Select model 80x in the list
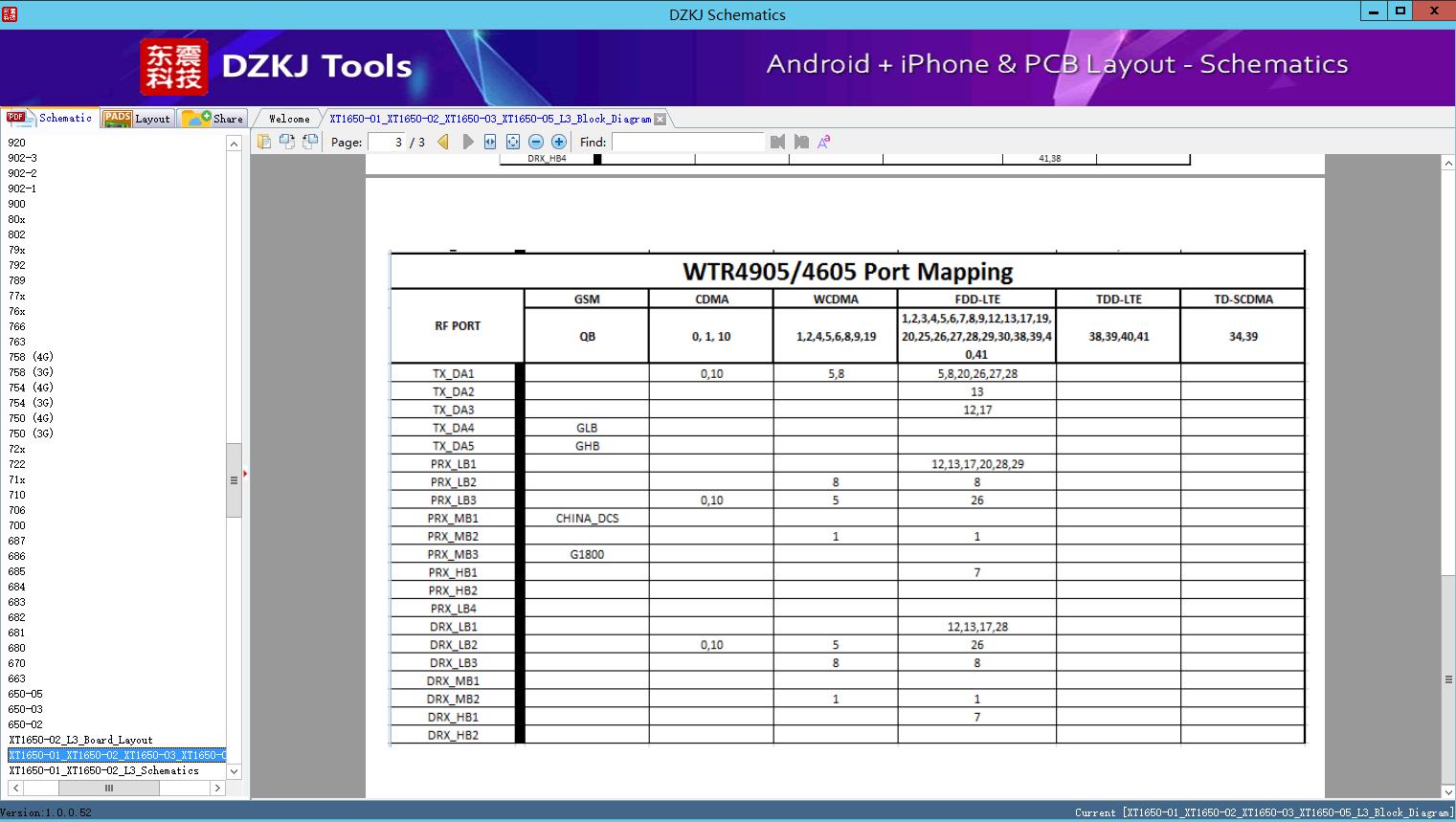The image size is (1456, 822). (17, 219)
